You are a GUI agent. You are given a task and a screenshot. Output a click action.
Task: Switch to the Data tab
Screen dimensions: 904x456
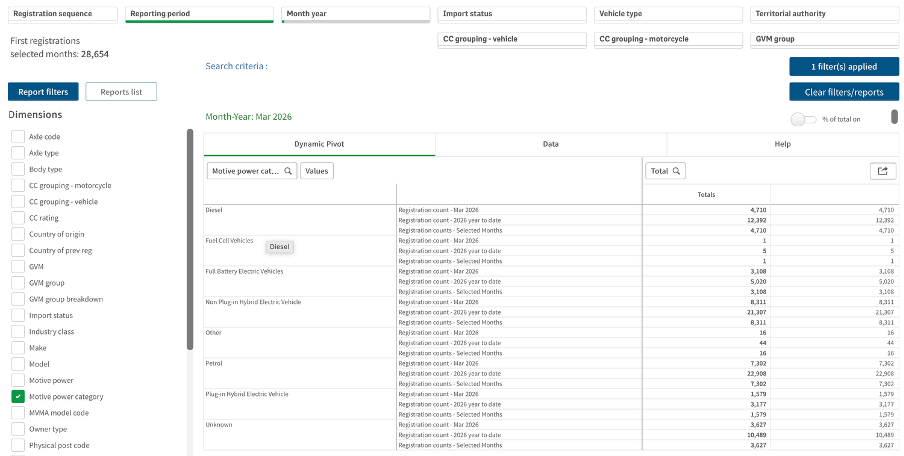(551, 144)
